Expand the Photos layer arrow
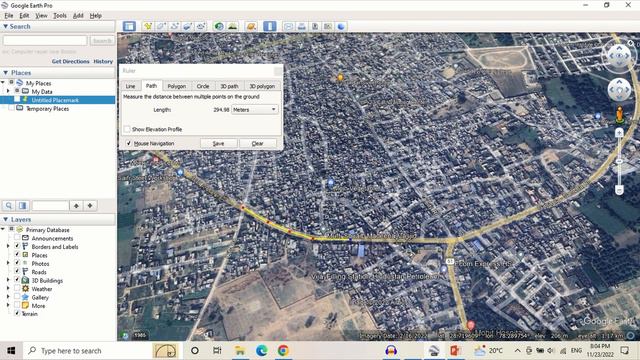 [9, 263]
